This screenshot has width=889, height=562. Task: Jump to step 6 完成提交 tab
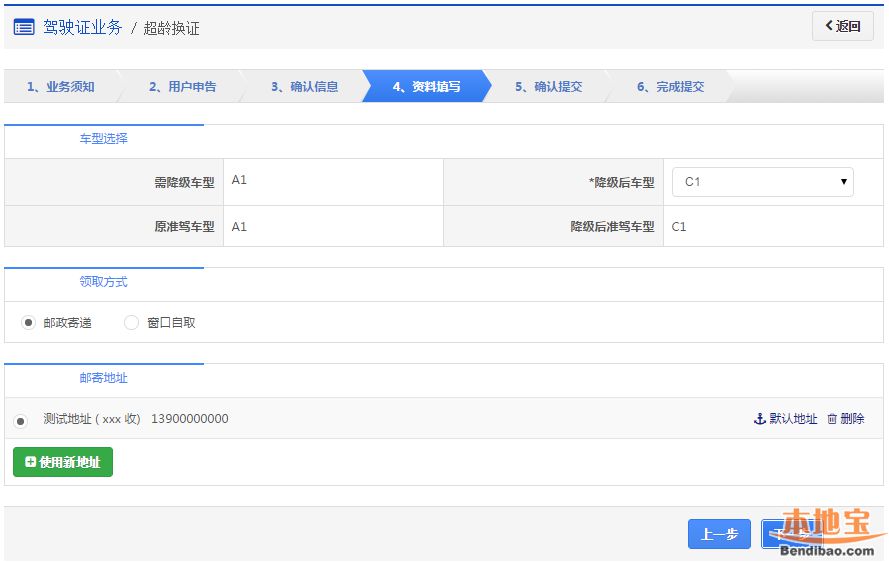(670, 87)
